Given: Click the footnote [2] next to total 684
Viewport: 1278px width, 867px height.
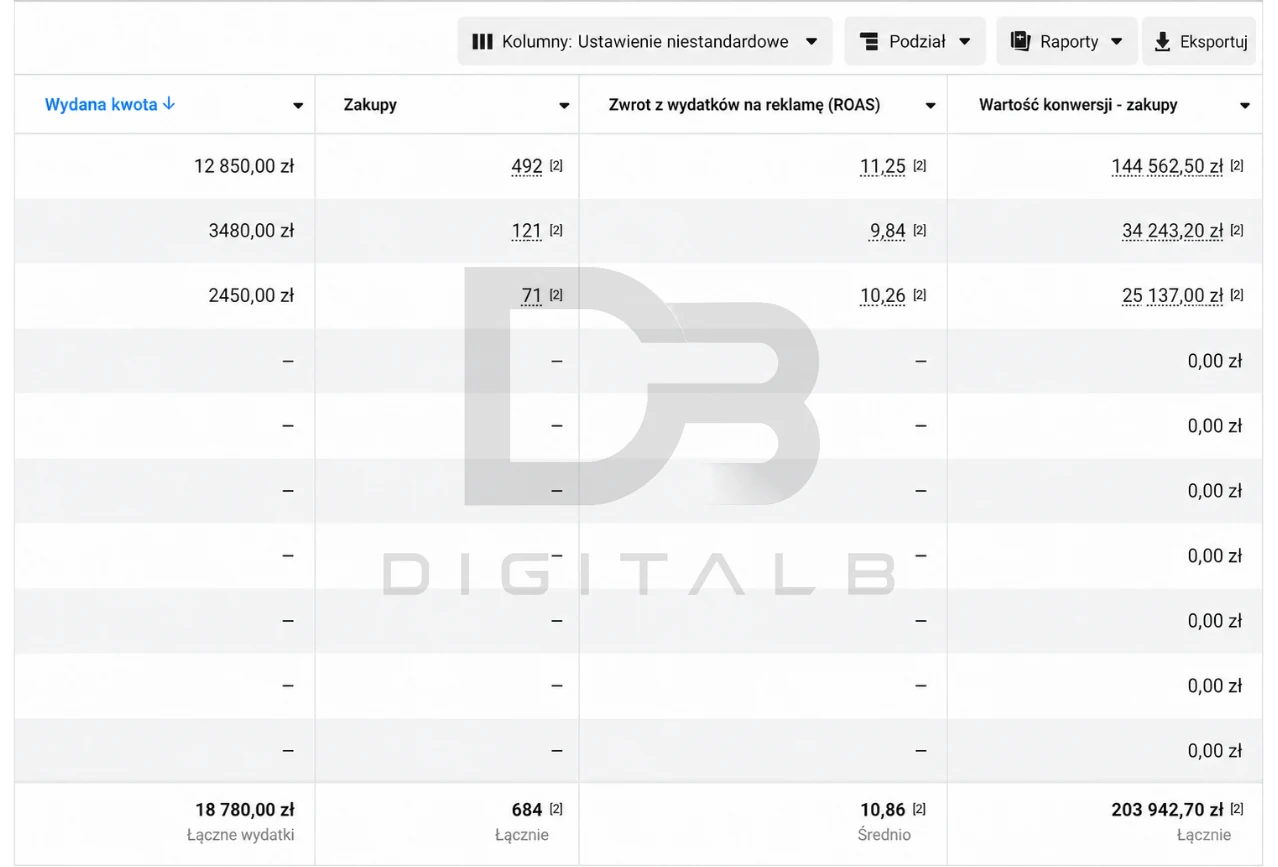Looking at the screenshot, I should coord(556,809).
